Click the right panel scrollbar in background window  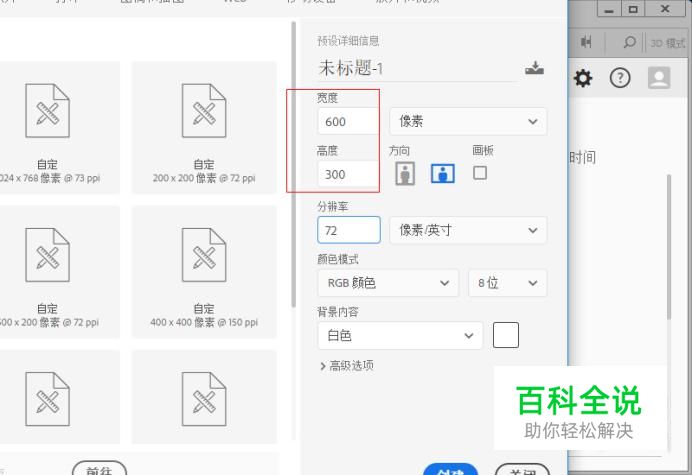[669, 247]
